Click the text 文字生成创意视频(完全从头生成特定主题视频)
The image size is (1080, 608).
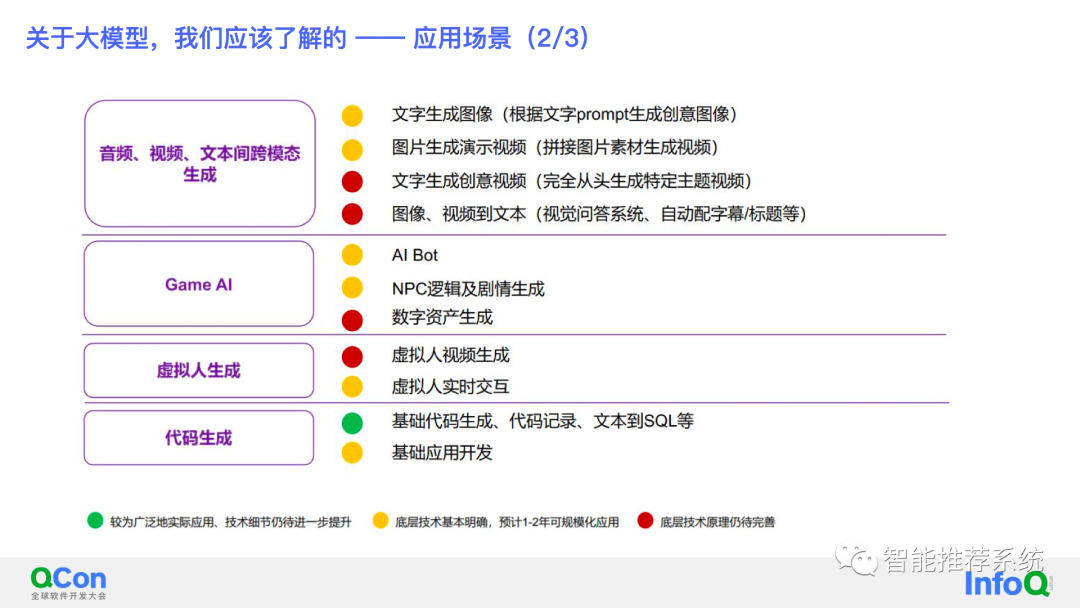(x=572, y=181)
